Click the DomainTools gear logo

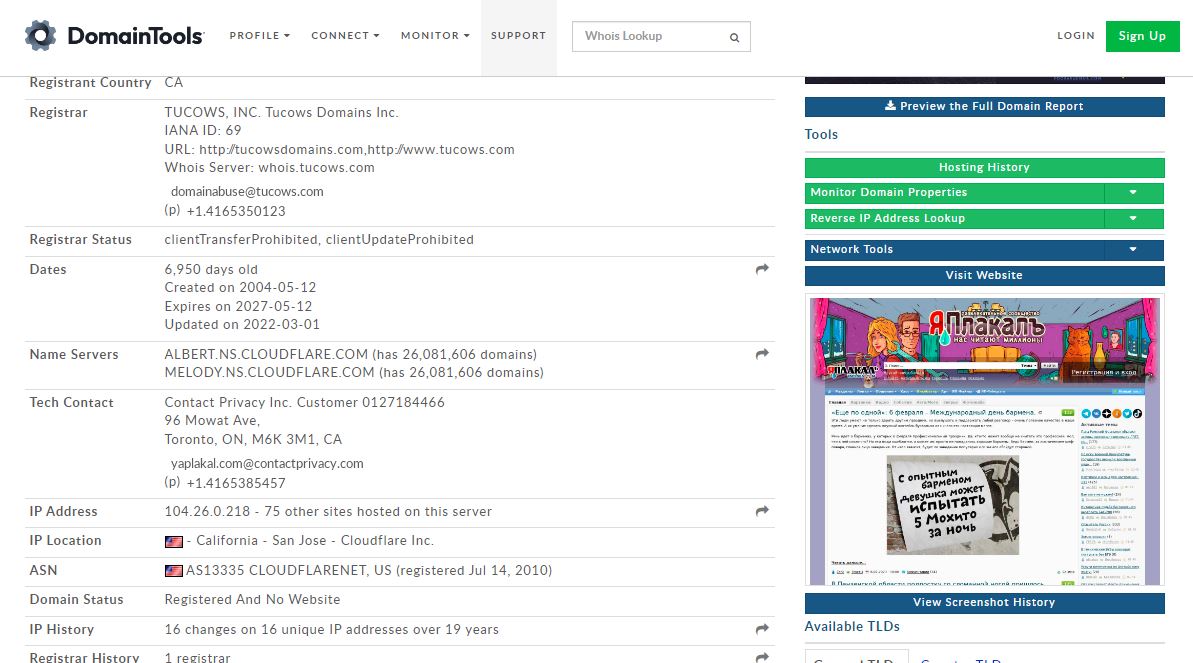click(40, 36)
